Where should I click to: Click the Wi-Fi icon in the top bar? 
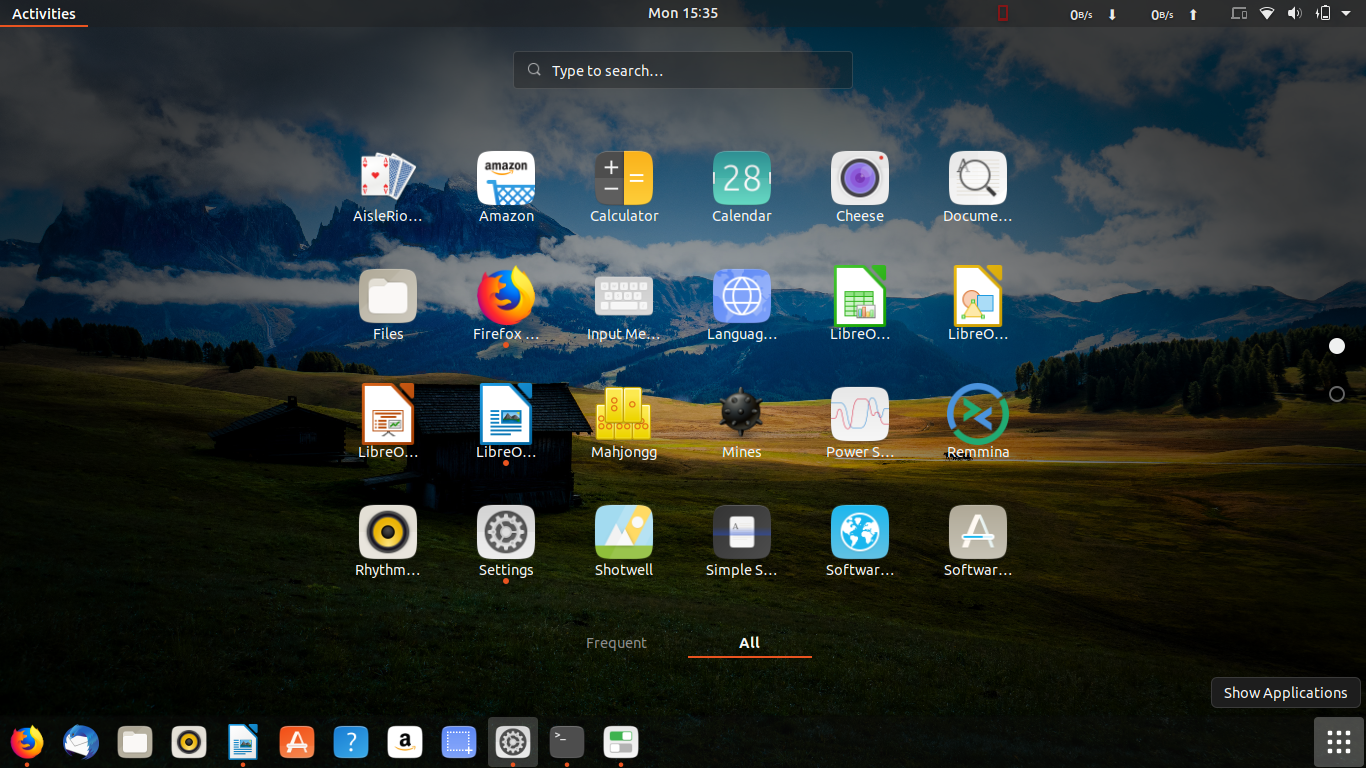pyautogui.click(x=1267, y=13)
